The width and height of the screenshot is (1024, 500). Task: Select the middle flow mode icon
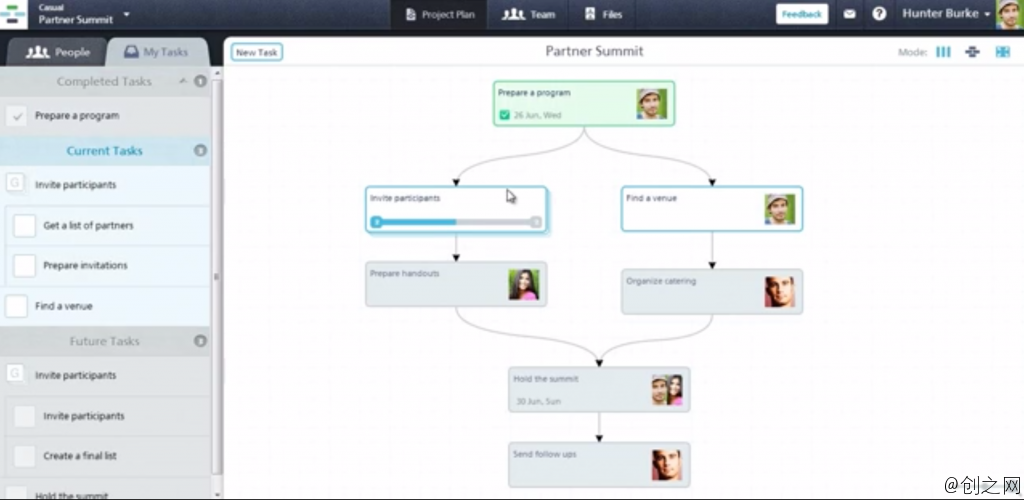tap(972, 52)
